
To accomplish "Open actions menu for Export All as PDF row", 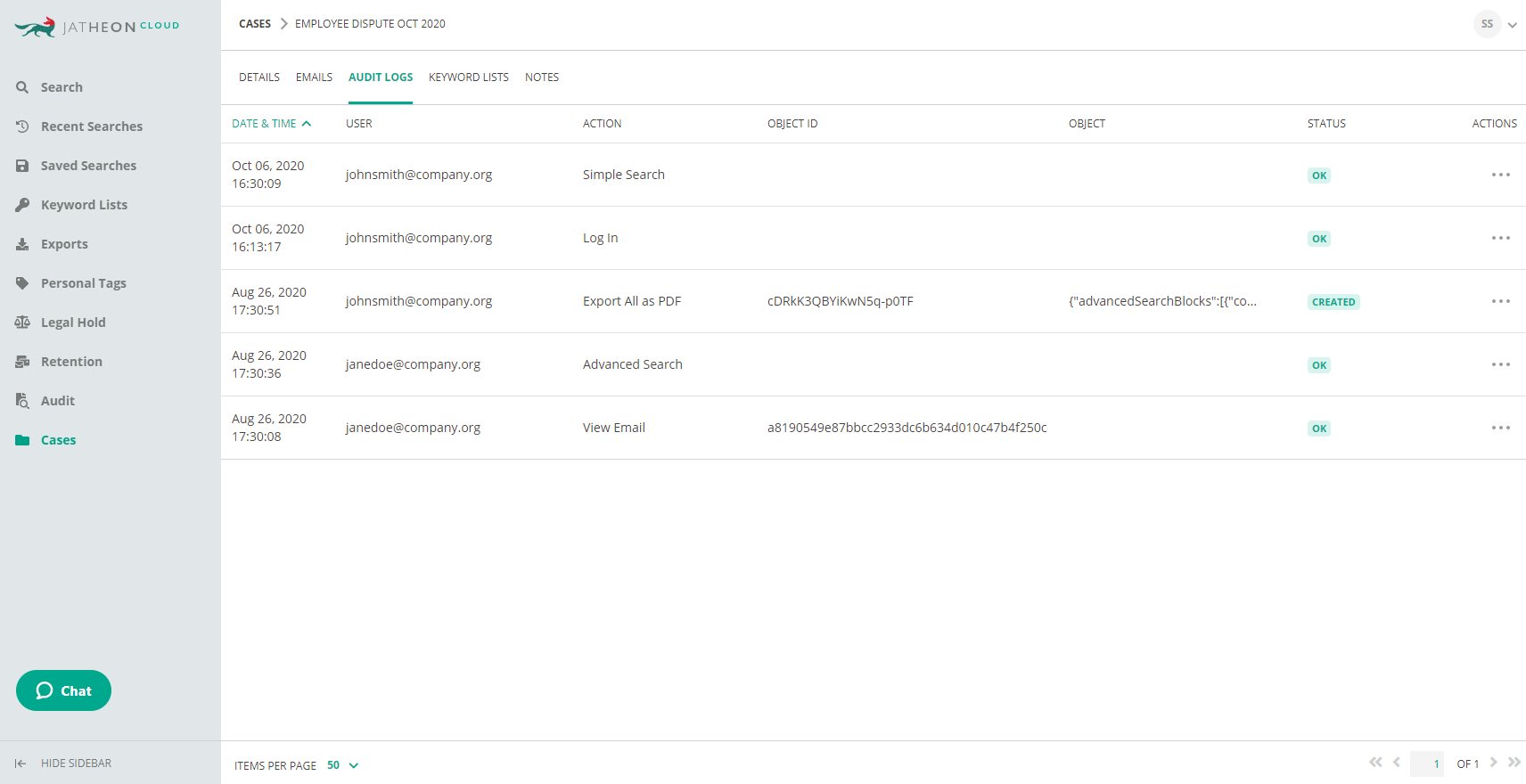I will click(1501, 301).
